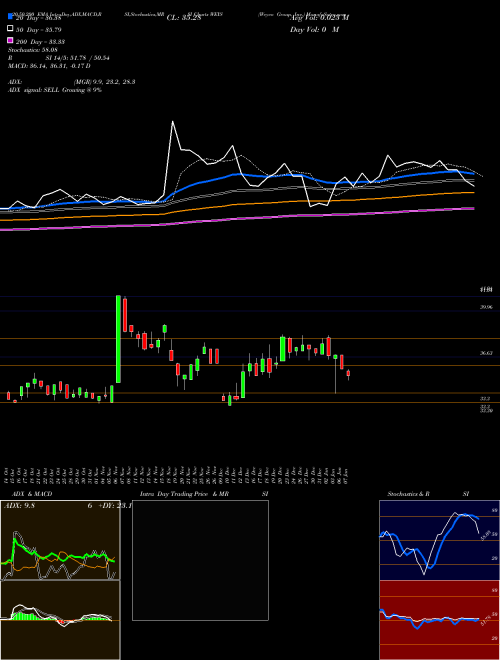Click the 'ADX signal: SELL Growing @ 9%' line
The image size is (500, 660).
[x=55, y=90]
